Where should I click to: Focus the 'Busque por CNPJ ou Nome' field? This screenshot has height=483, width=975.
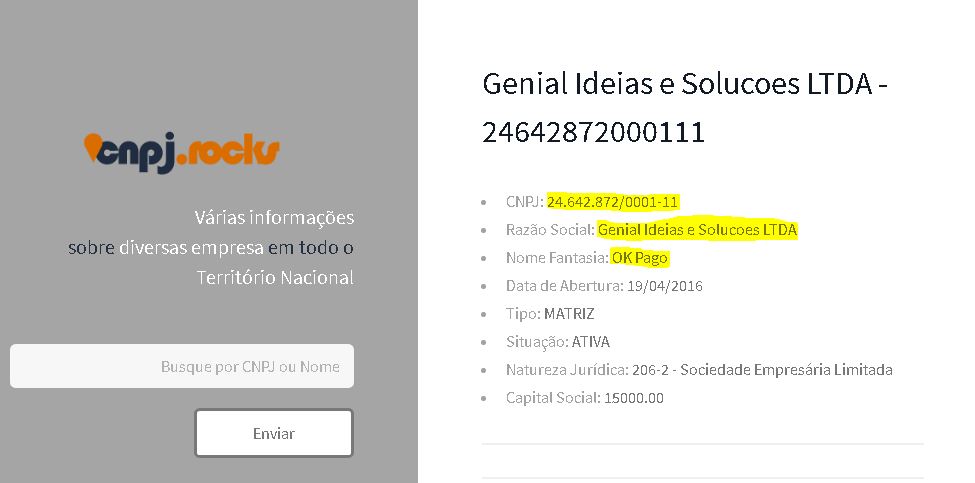tap(182, 367)
